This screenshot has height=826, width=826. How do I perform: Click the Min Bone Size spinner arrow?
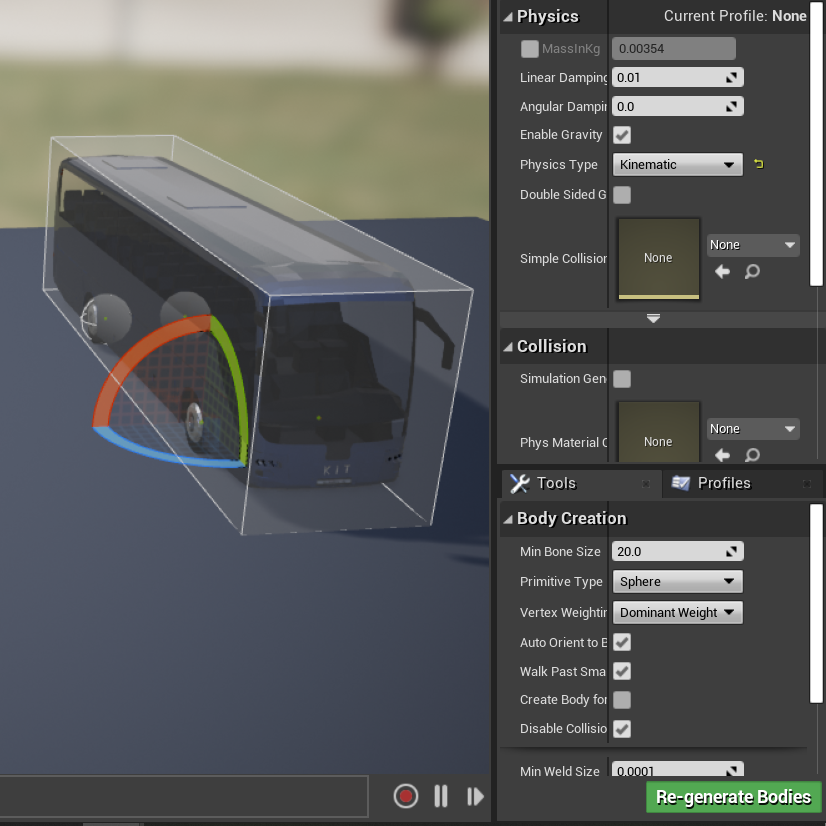coord(731,552)
